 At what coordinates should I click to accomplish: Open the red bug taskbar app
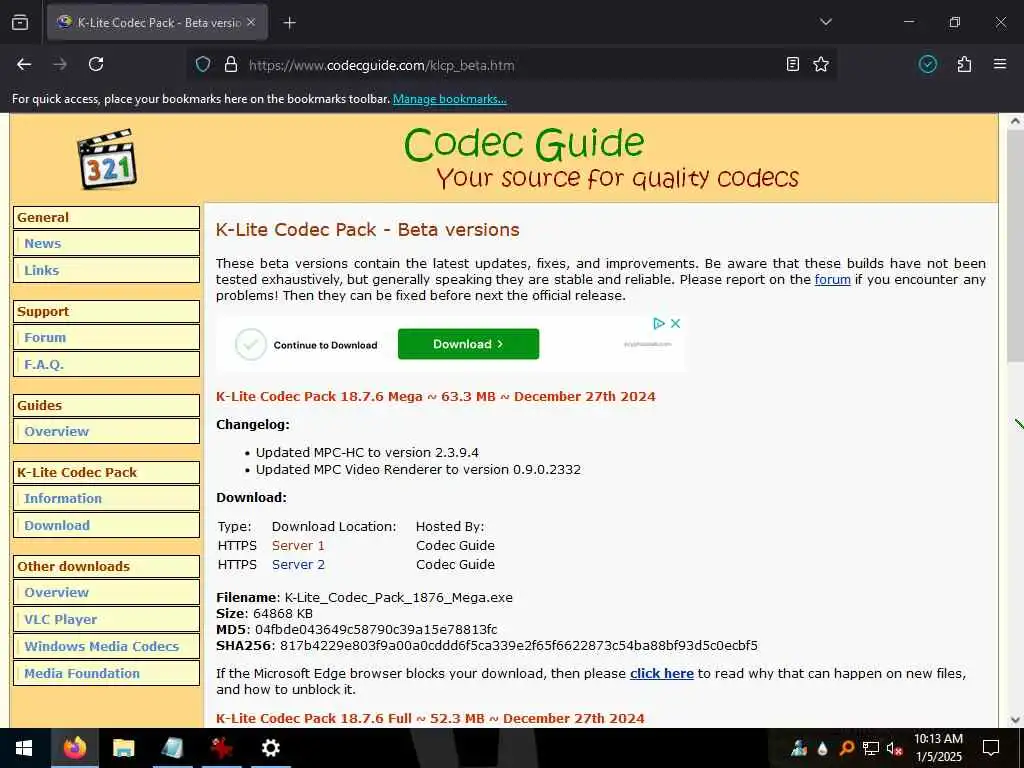pos(221,748)
